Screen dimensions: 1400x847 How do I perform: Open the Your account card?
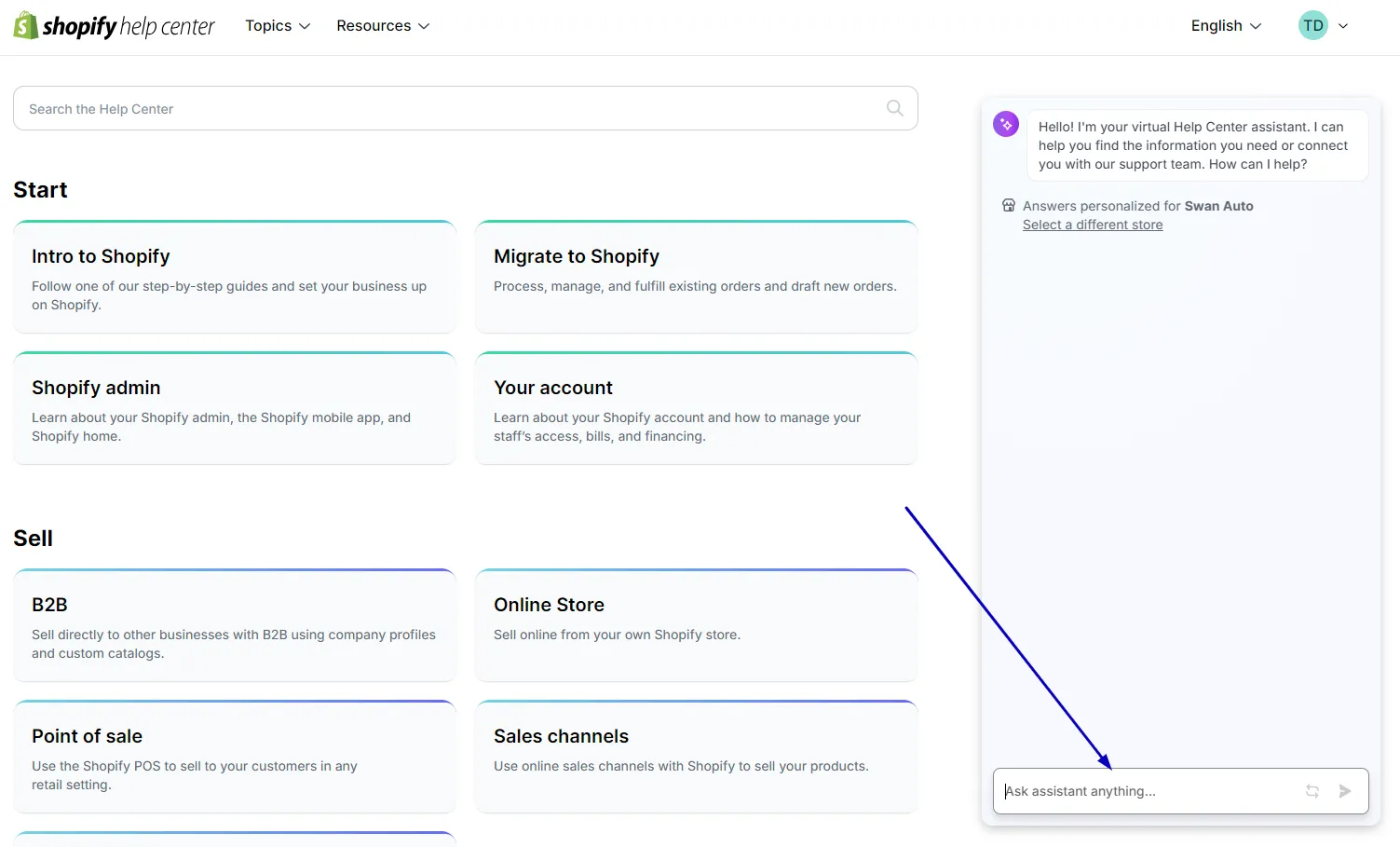pos(697,408)
